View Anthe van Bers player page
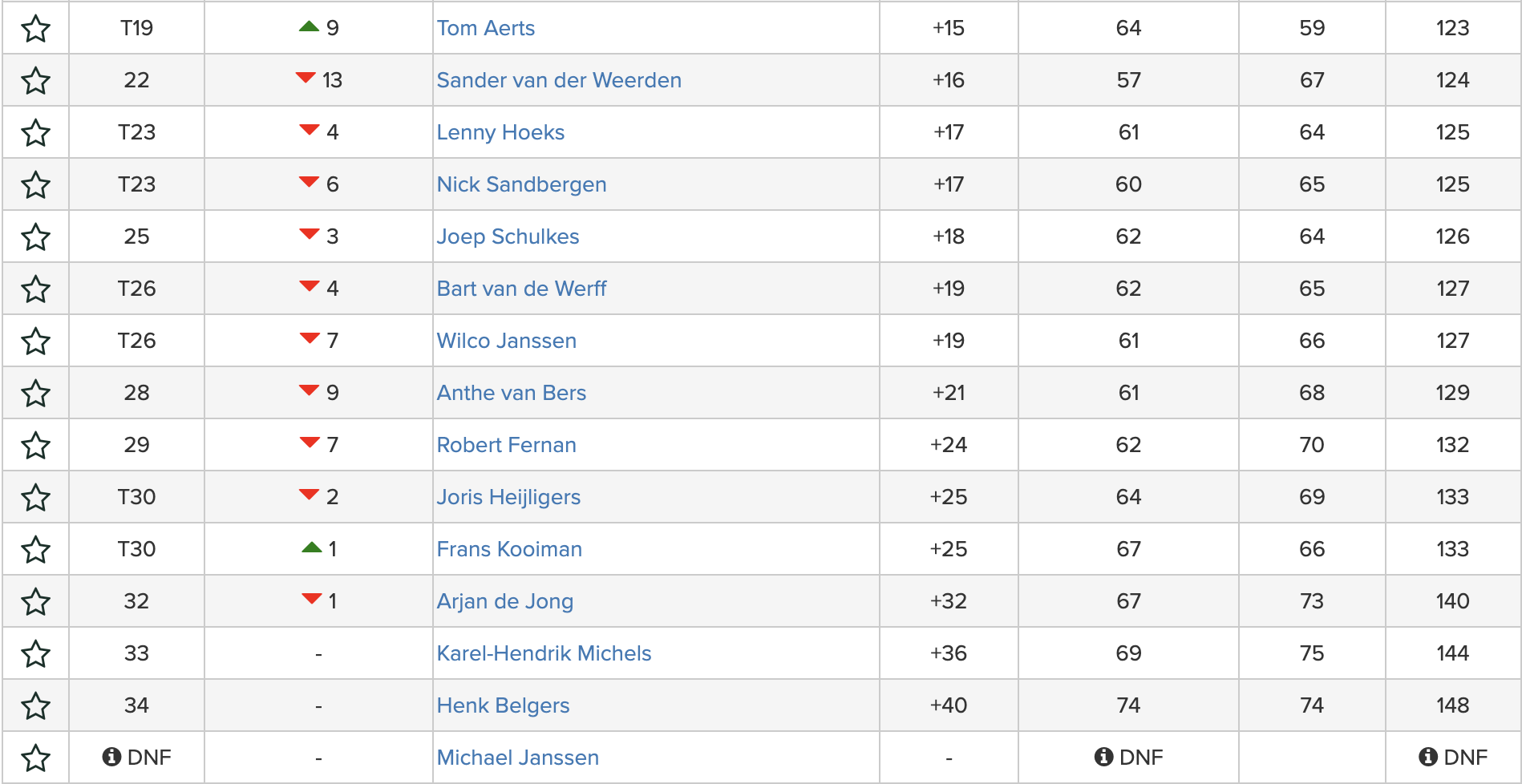This screenshot has height=784, width=1522. 511,393
